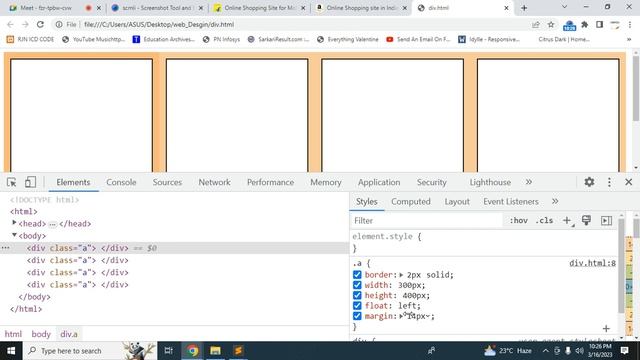Toggle the browser side panel icon
The image size is (640, 360).
click(x=599, y=24)
